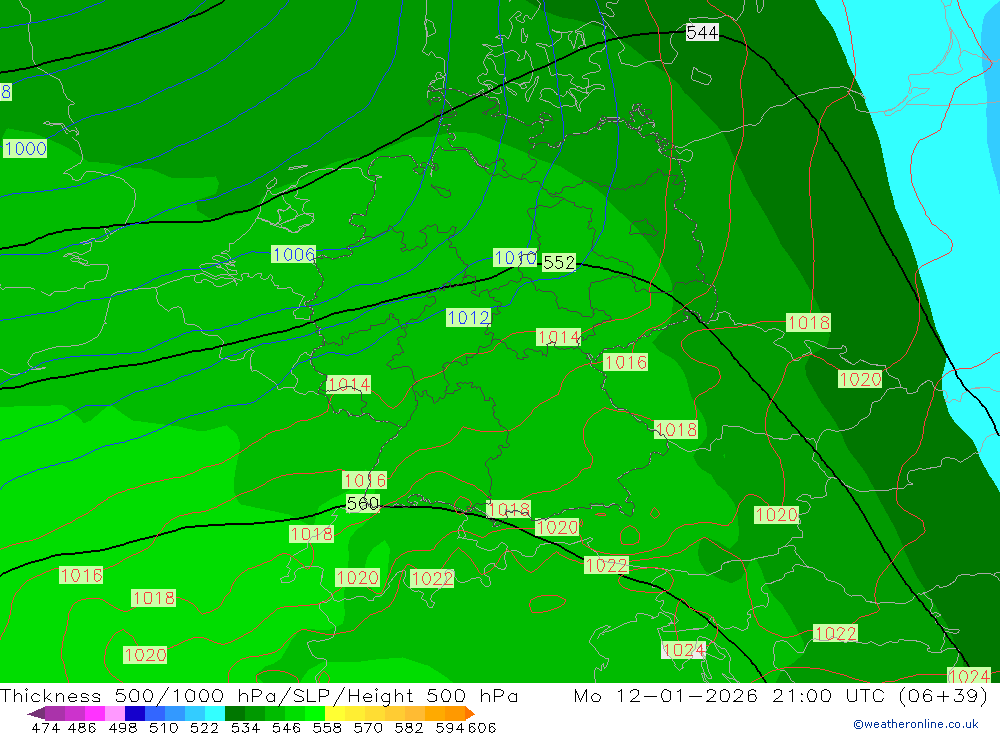Click the 552 height contour label
This screenshot has height=733, width=1000.
(x=559, y=262)
